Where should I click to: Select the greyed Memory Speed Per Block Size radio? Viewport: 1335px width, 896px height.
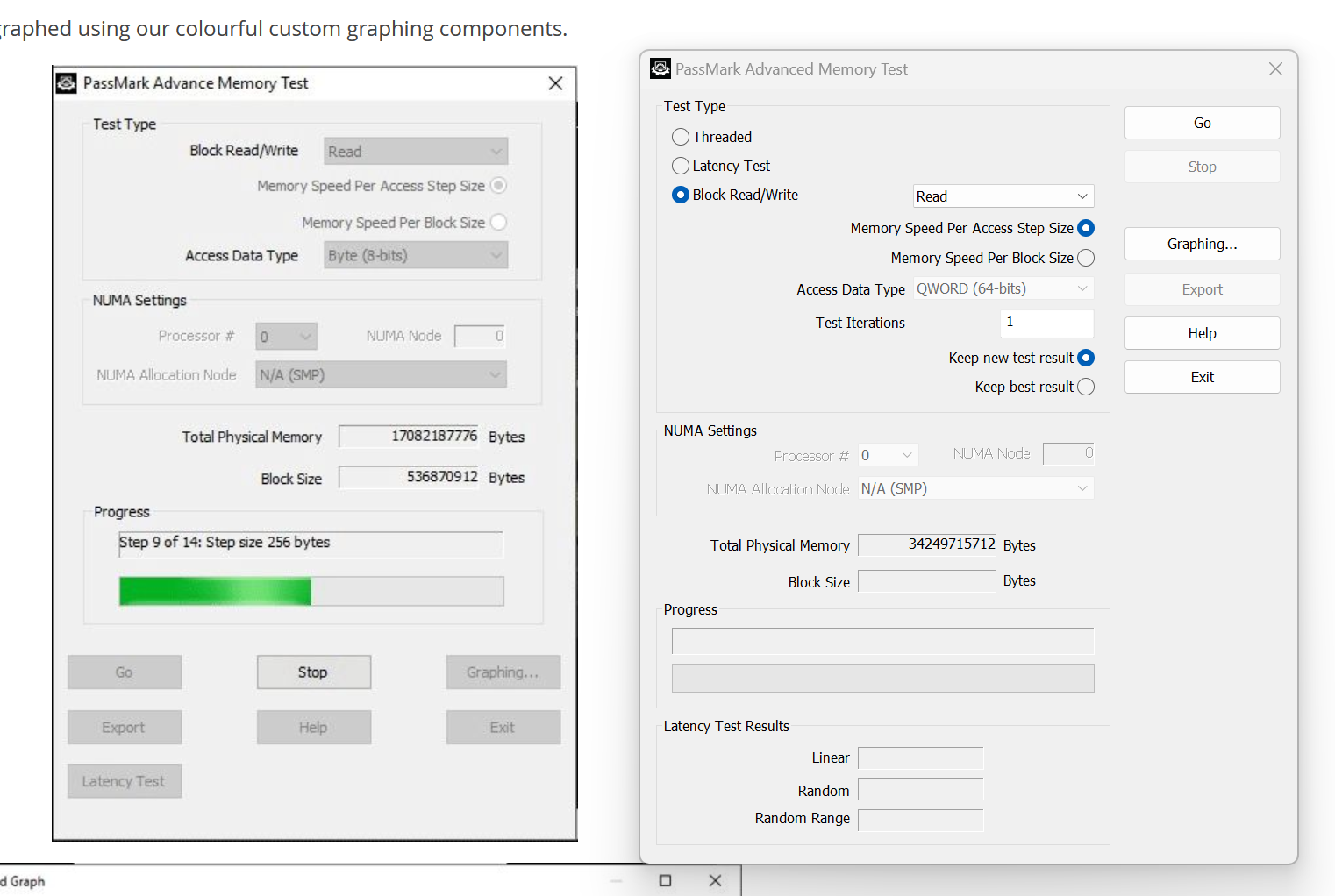point(499,222)
